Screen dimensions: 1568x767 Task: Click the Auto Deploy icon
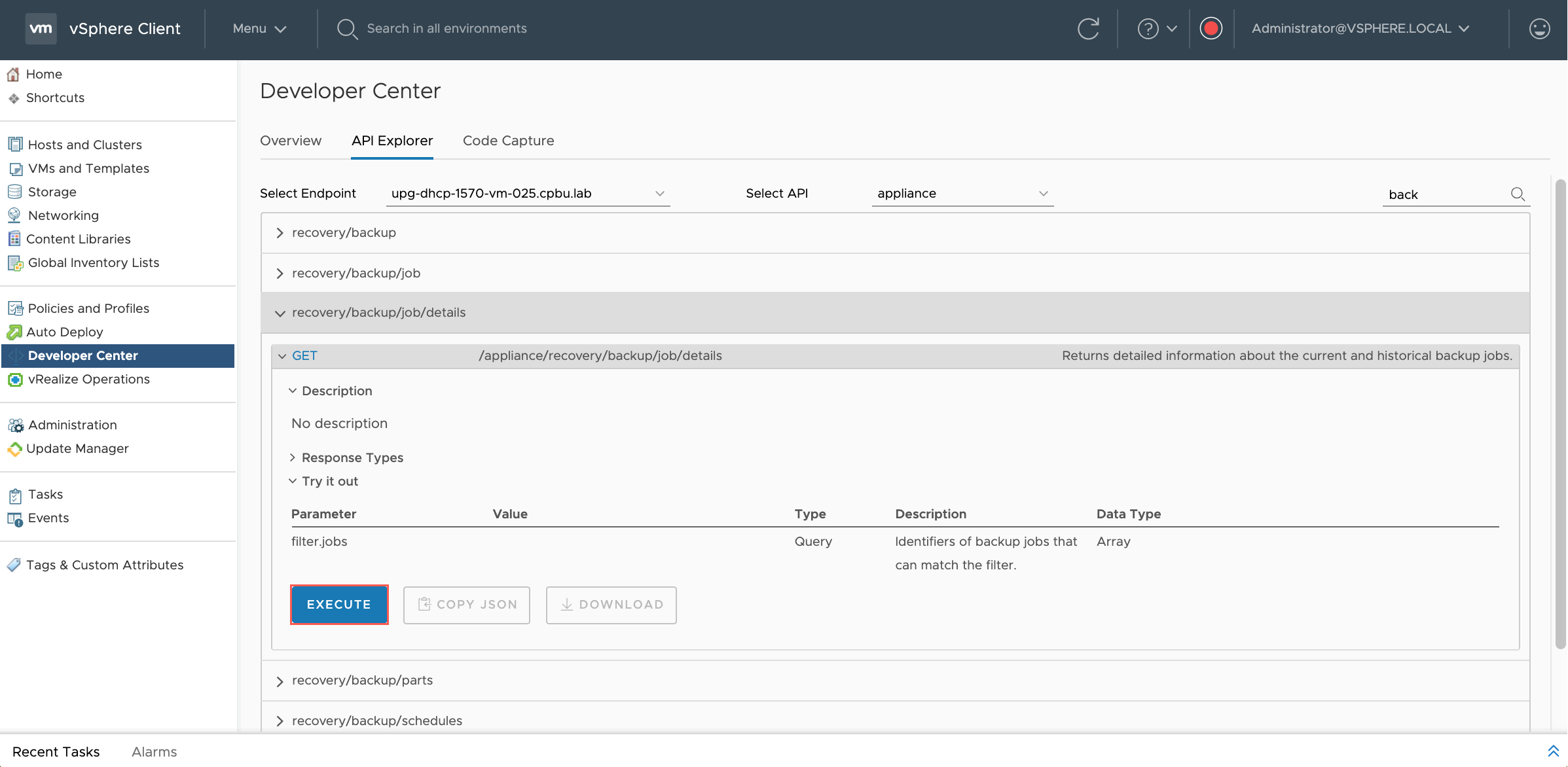click(14, 332)
